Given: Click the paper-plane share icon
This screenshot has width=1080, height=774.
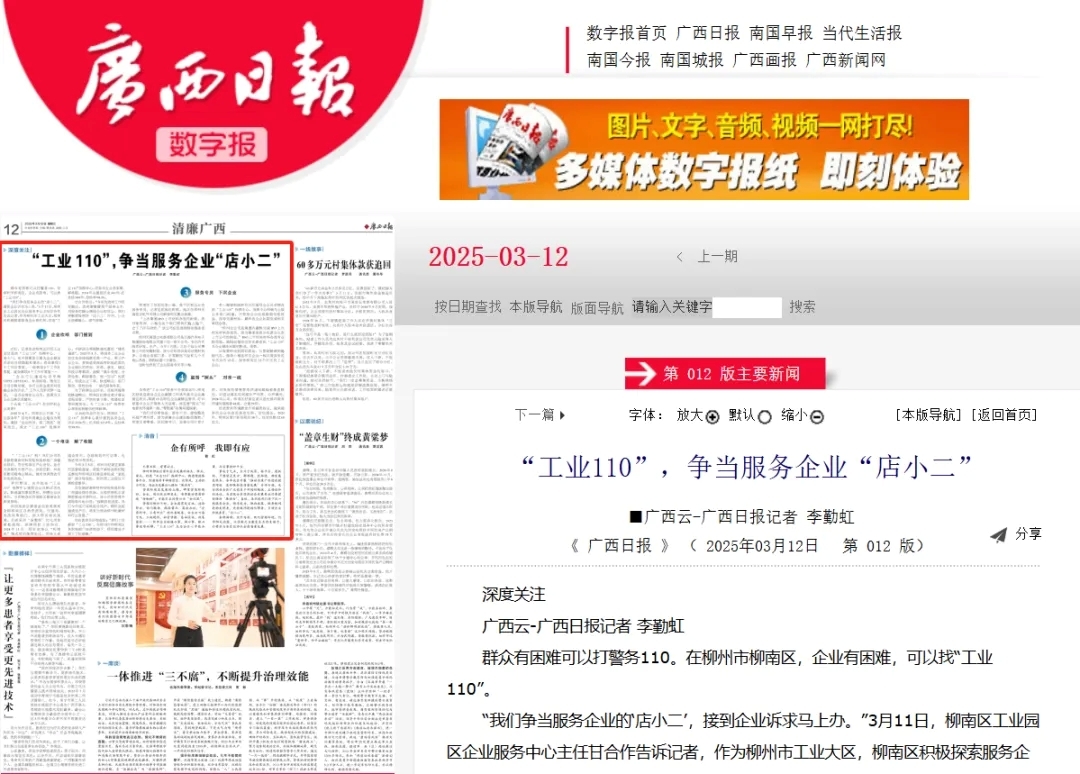Looking at the screenshot, I should pos(998,535).
